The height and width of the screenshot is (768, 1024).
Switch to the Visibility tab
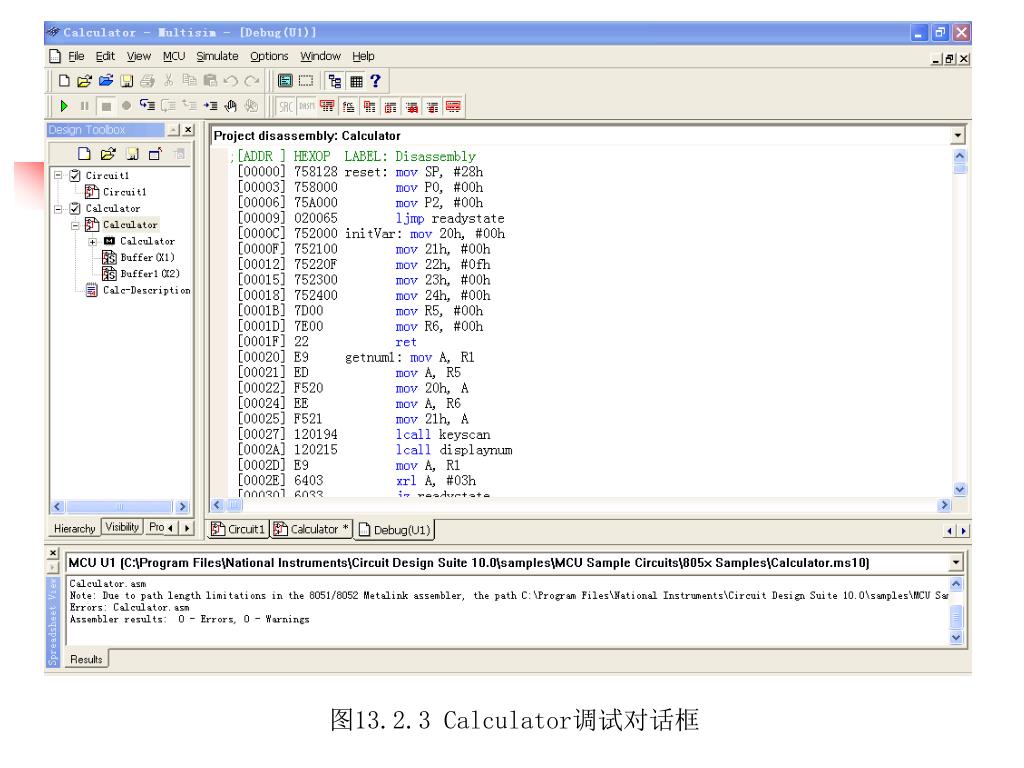(122, 527)
